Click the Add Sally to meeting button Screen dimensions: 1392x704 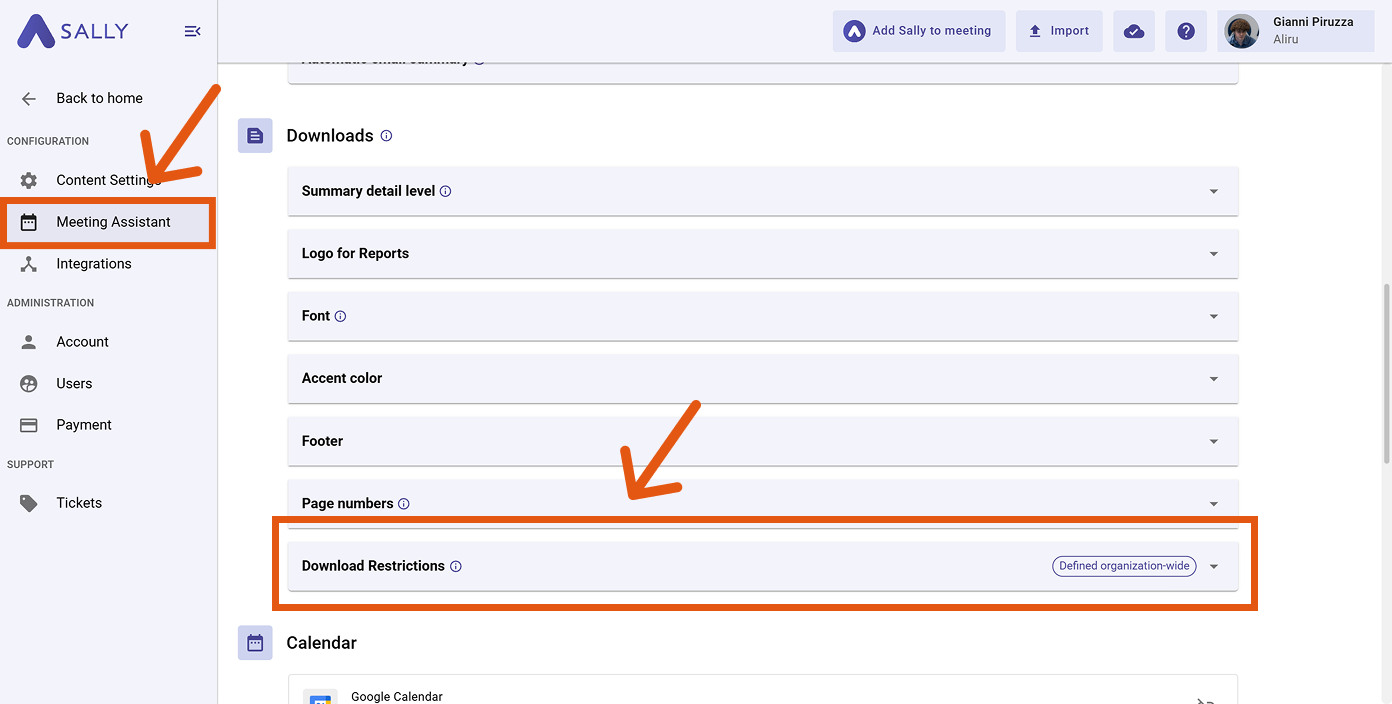tap(918, 31)
